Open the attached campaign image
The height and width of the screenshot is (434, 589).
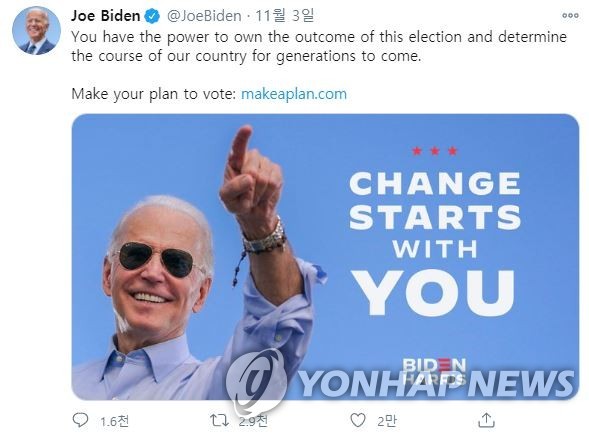[x=325, y=257]
